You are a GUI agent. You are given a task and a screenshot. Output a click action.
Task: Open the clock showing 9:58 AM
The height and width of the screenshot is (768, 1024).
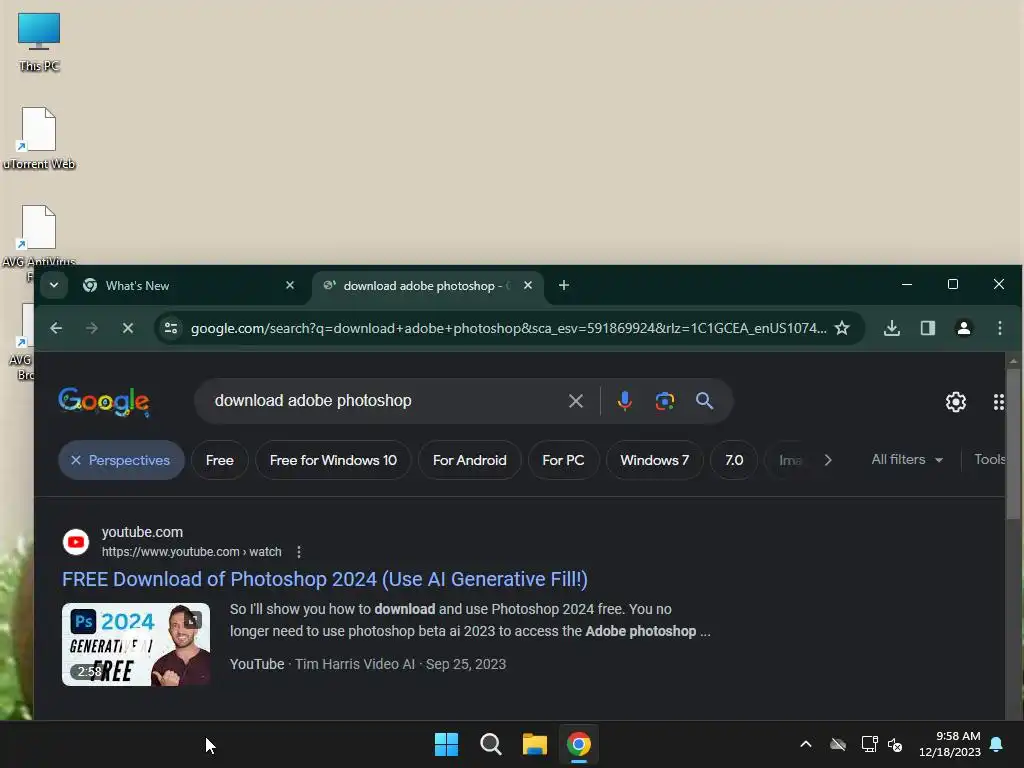[x=950, y=744]
